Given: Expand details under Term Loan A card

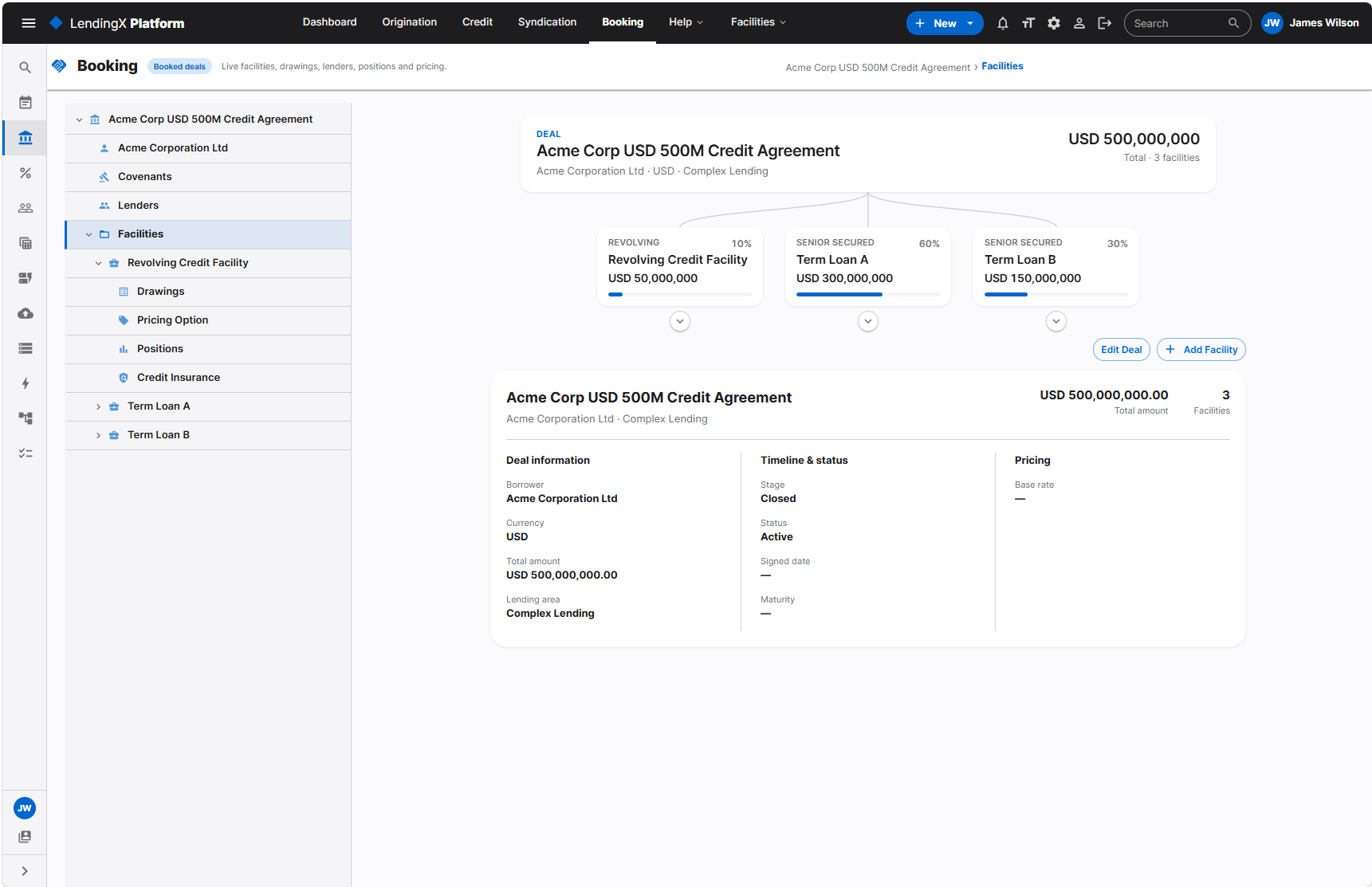Looking at the screenshot, I should coord(868,321).
